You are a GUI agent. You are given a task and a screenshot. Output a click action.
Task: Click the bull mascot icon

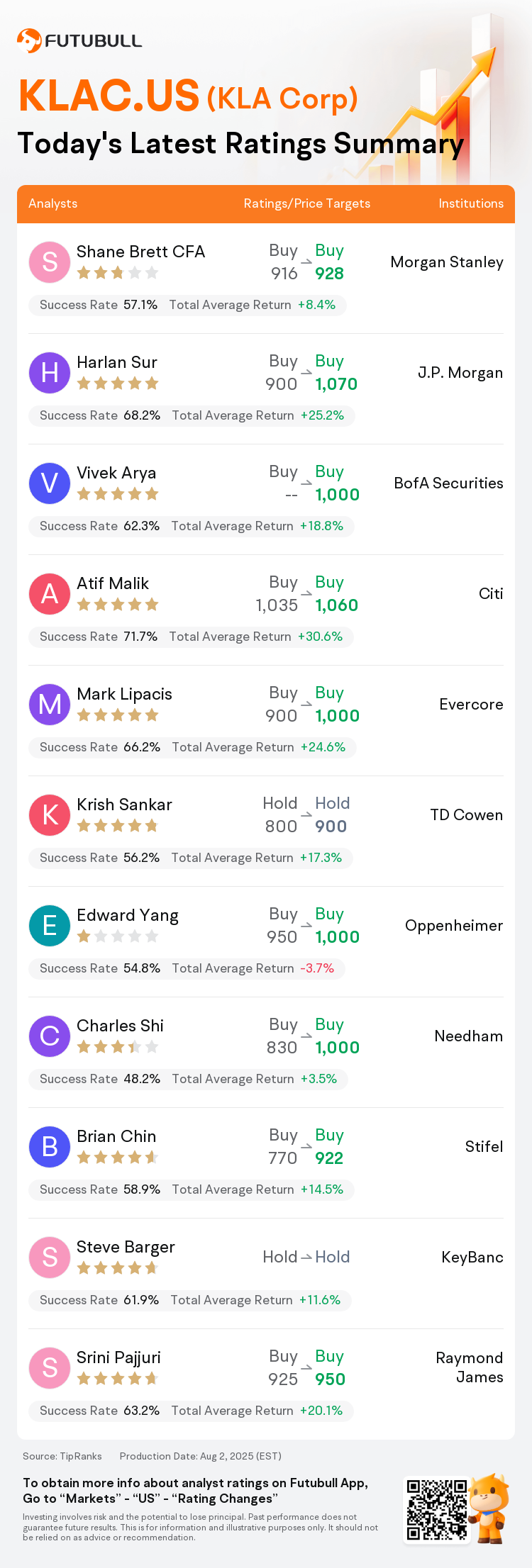pyautogui.click(x=489, y=1508)
